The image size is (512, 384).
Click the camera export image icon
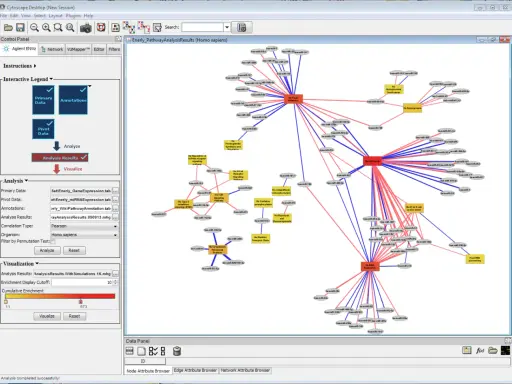pyautogui.click(x=86, y=28)
